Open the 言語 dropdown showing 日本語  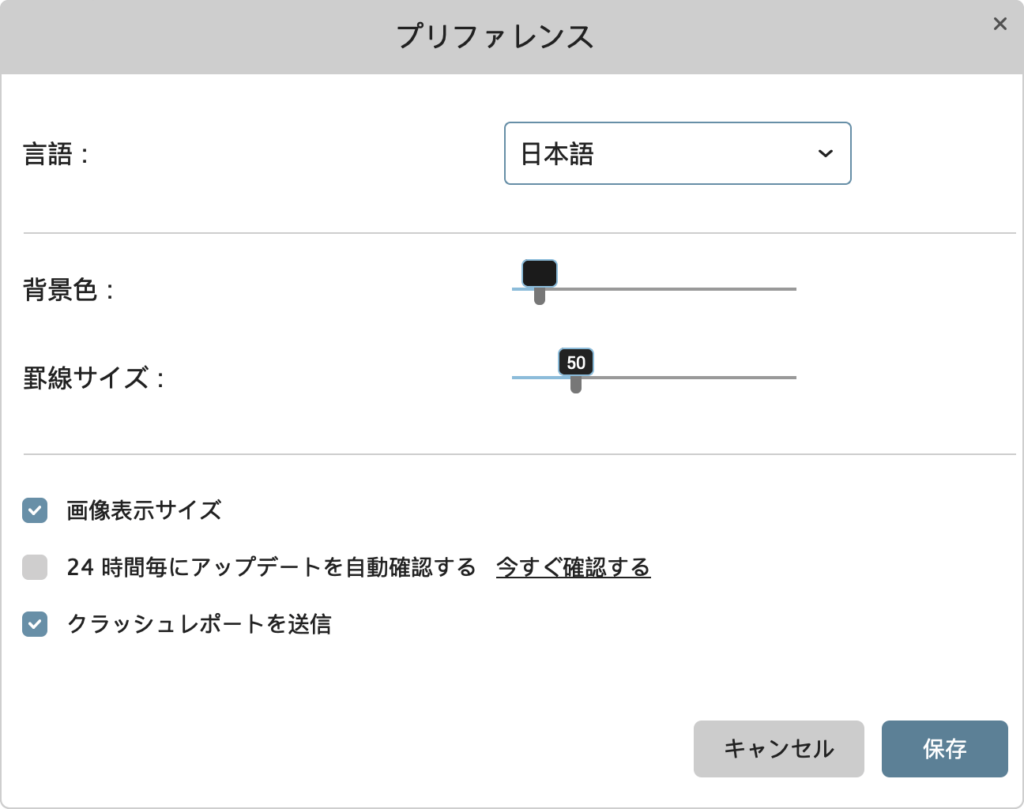coord(677,153)
